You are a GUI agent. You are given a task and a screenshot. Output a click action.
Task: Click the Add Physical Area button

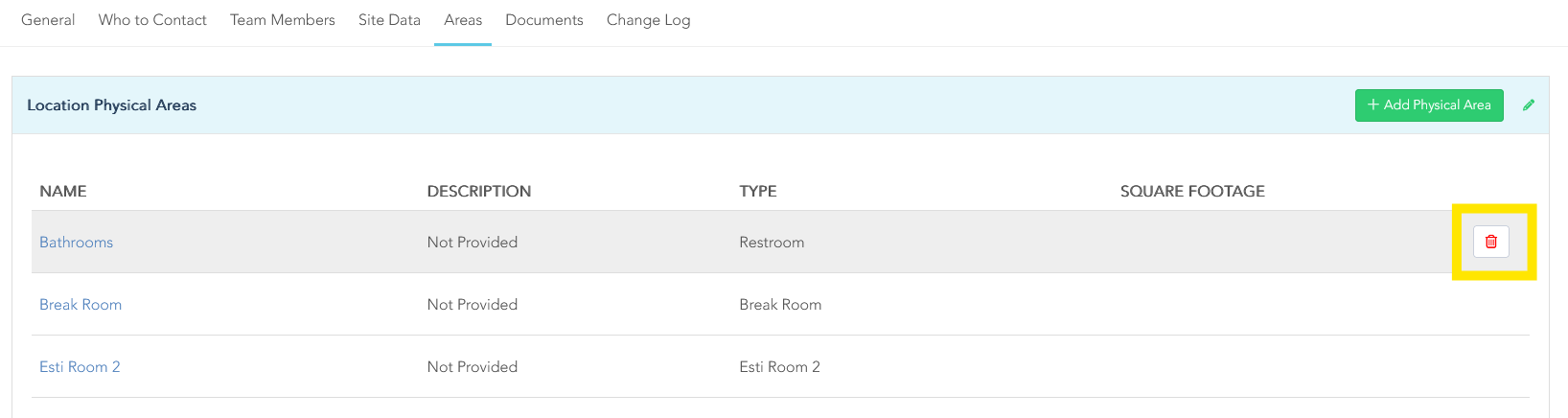pyautogui.click(x=1428, y=105)
